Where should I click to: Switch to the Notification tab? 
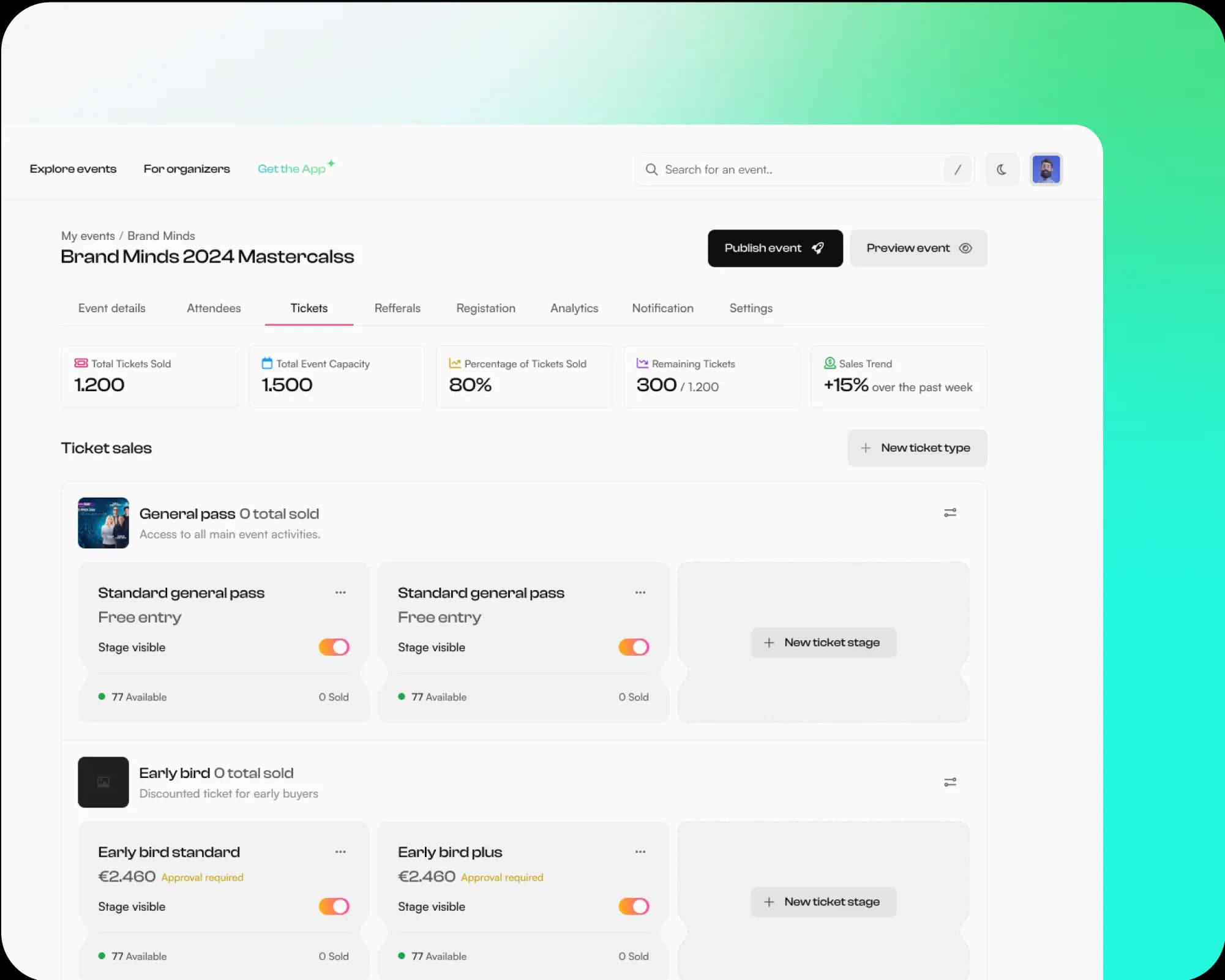coord(662,308)
